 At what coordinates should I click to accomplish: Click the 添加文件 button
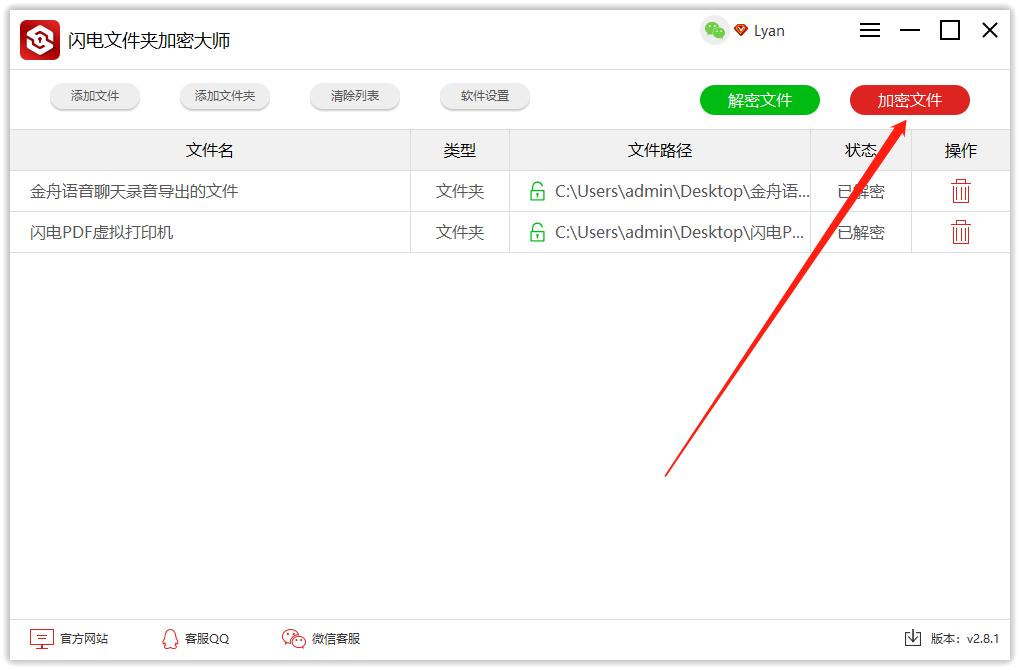click(94, 96)
